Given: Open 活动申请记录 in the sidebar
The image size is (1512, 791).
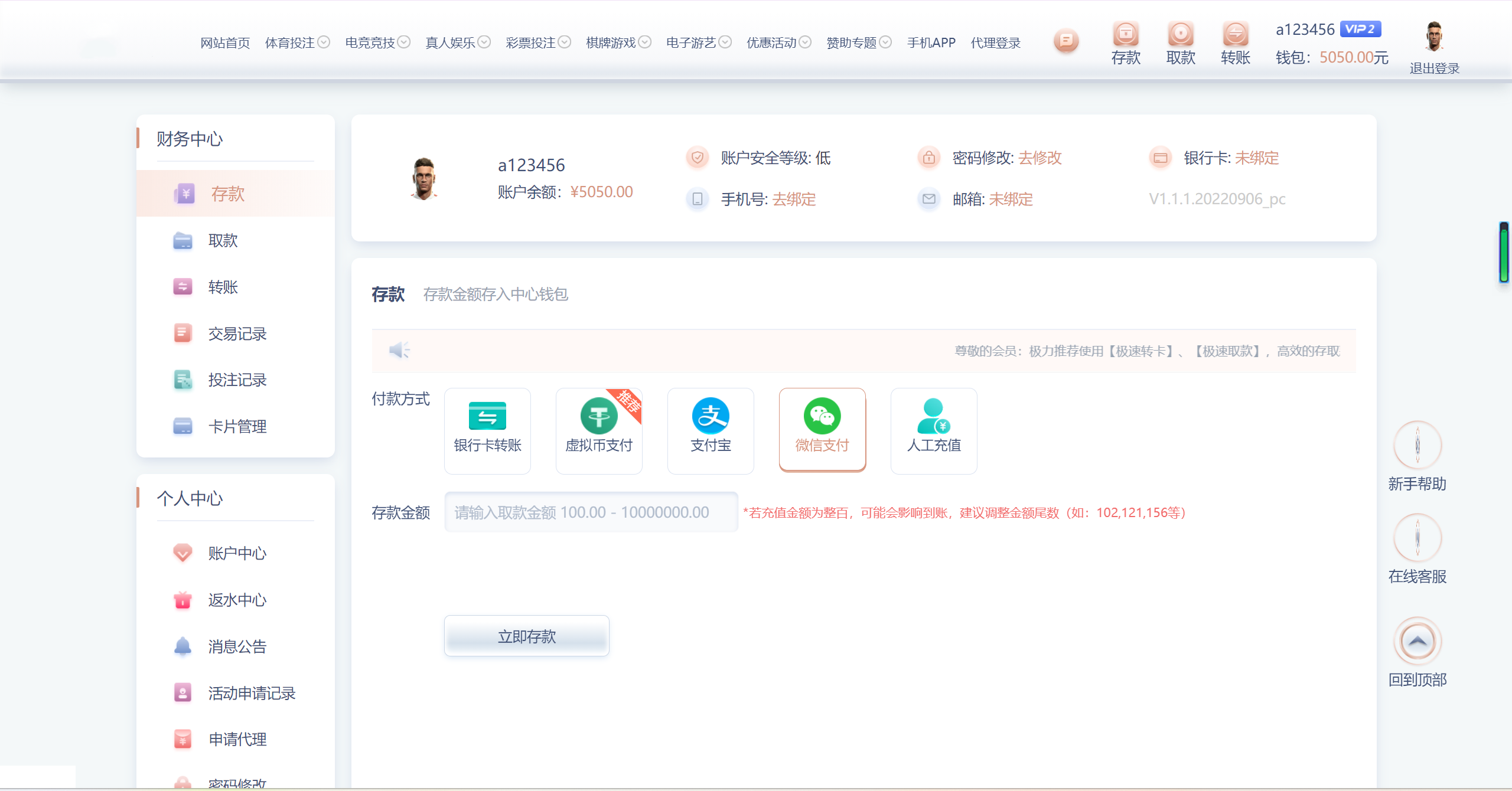Looking at the screenshot, I should (236, 693).
